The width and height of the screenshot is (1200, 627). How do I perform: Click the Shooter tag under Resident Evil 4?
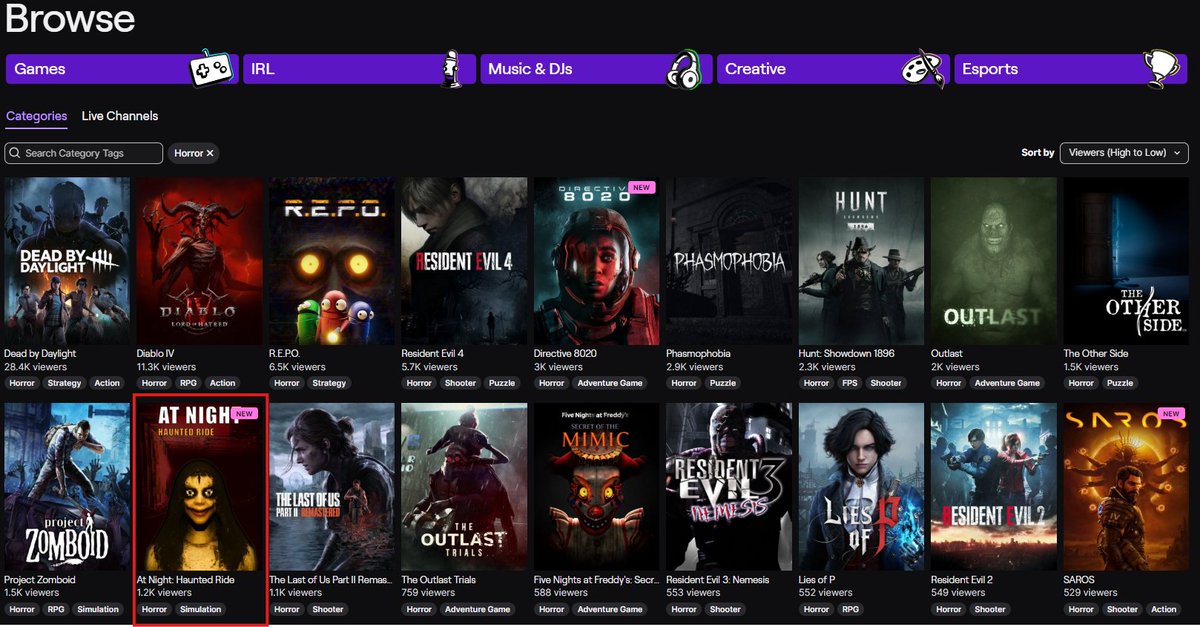461,383
